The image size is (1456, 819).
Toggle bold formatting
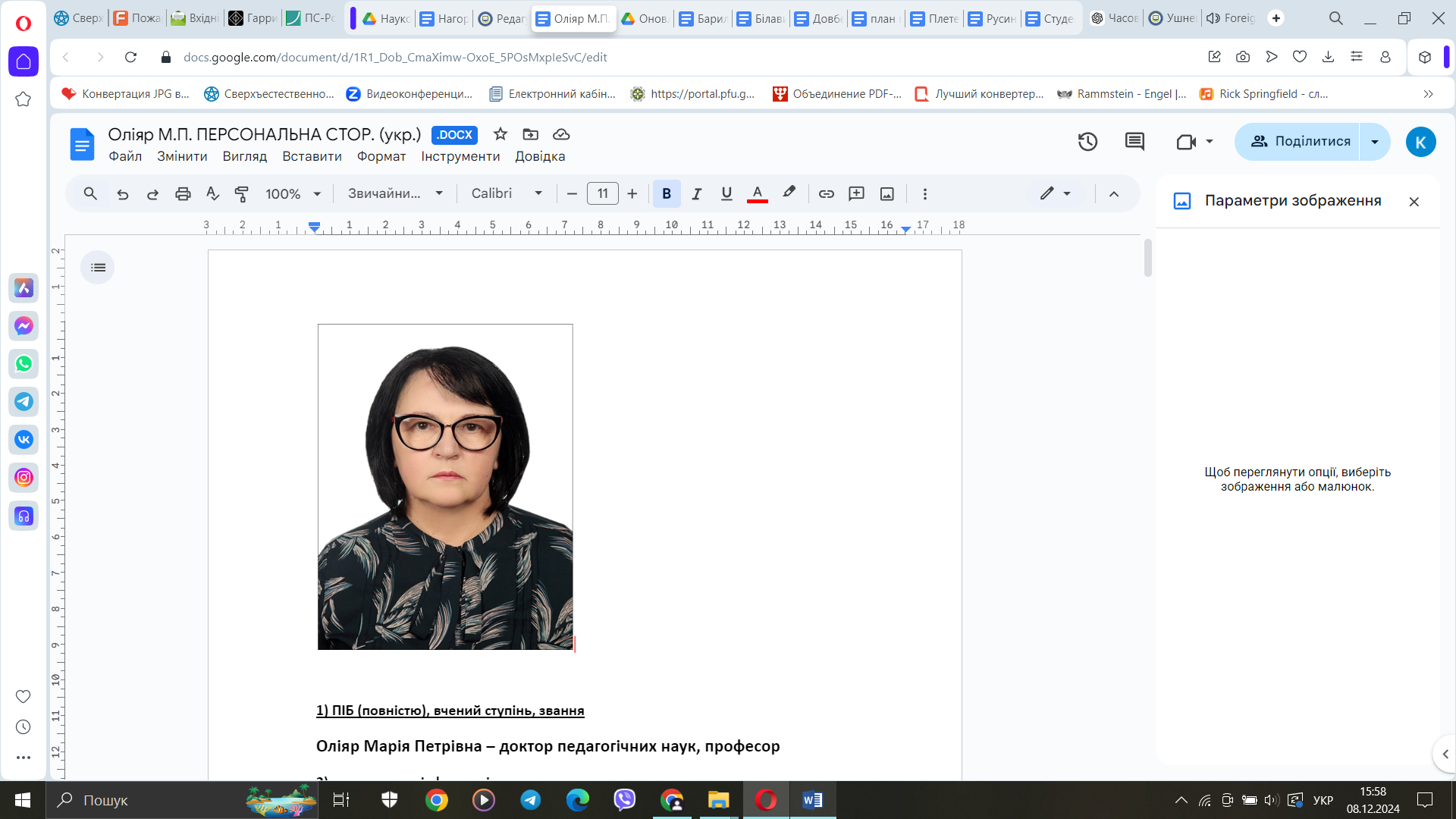[x=667, y=194]
